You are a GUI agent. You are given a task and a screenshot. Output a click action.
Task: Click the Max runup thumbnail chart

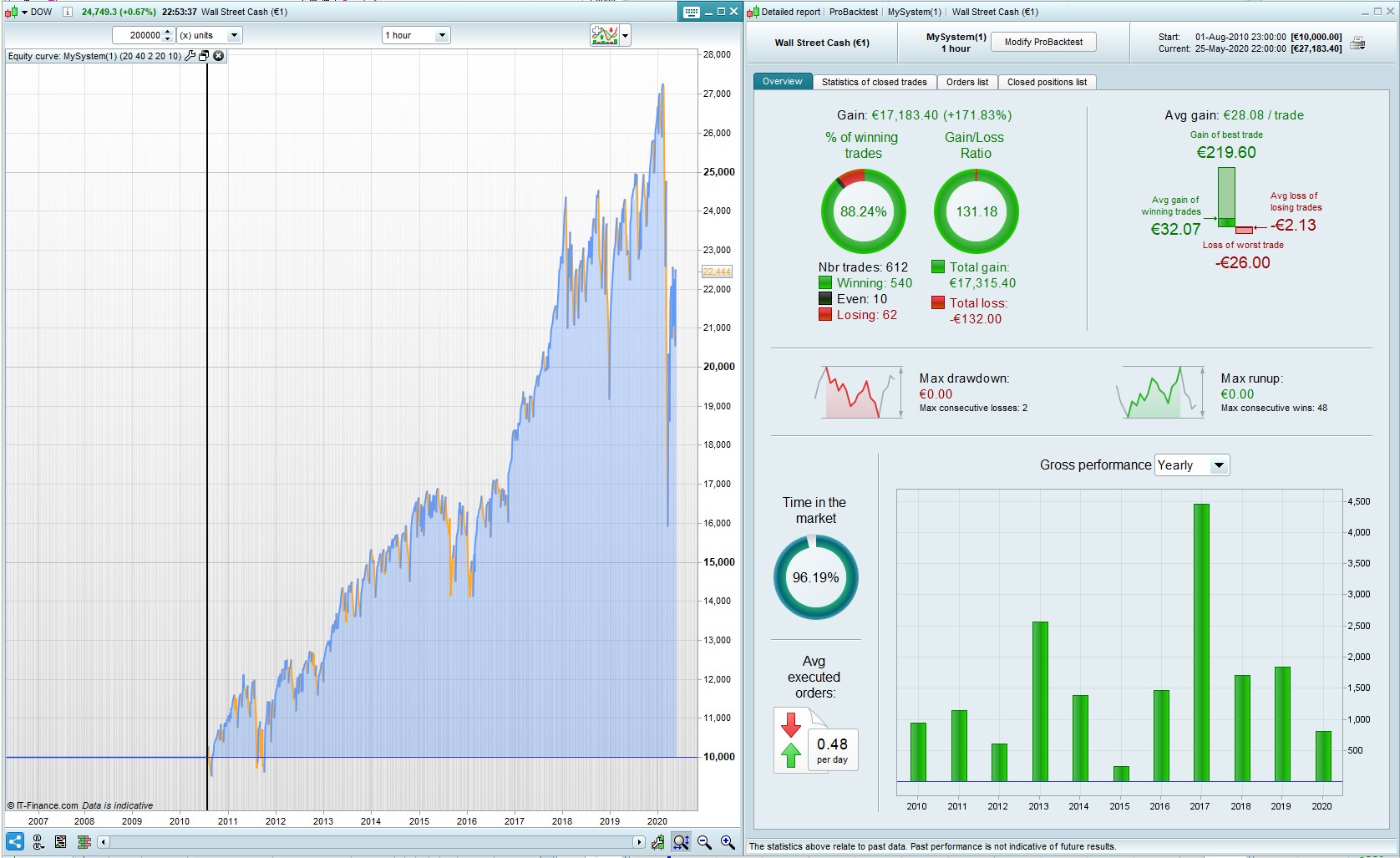(1160, 392)
